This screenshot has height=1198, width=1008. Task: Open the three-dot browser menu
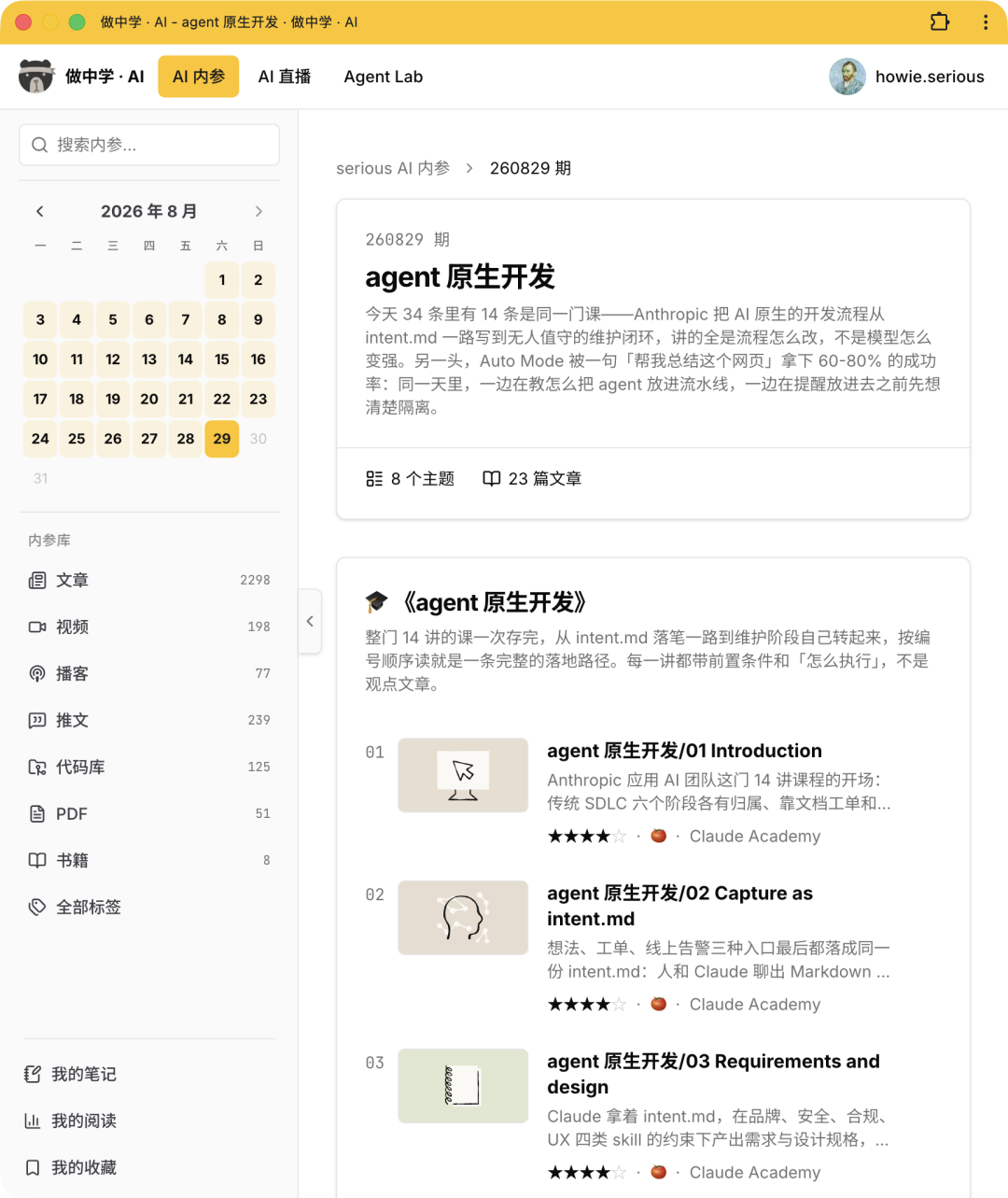coord(986,21)
